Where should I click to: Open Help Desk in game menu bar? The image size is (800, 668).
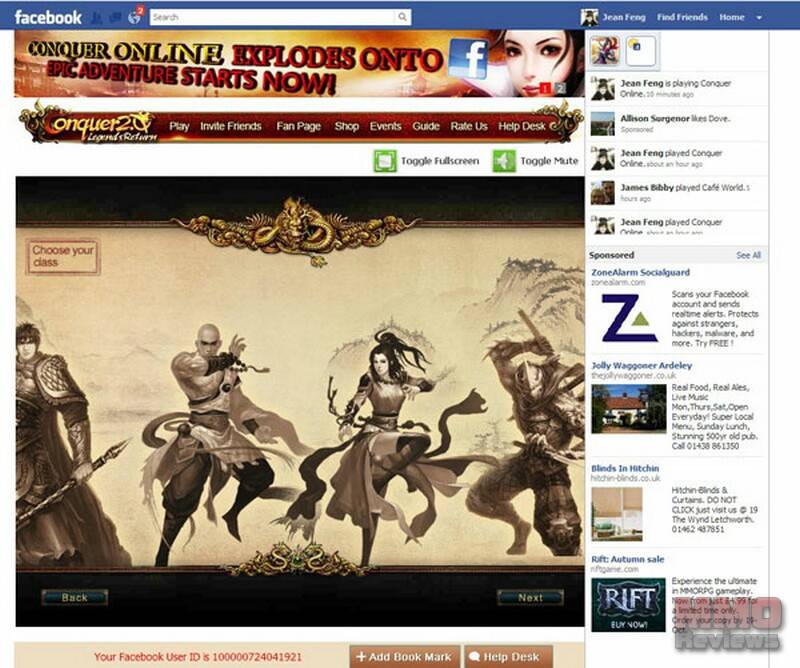click(522, 127)
